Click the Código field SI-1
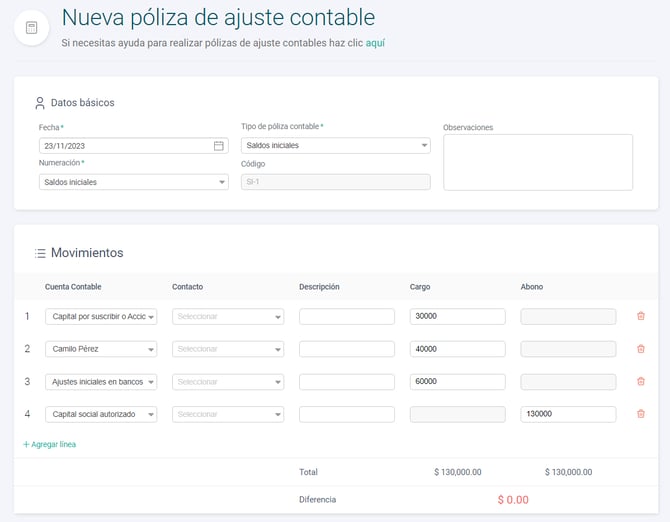The width and height of the screenshot is (670, 522). tap(335, 182)
